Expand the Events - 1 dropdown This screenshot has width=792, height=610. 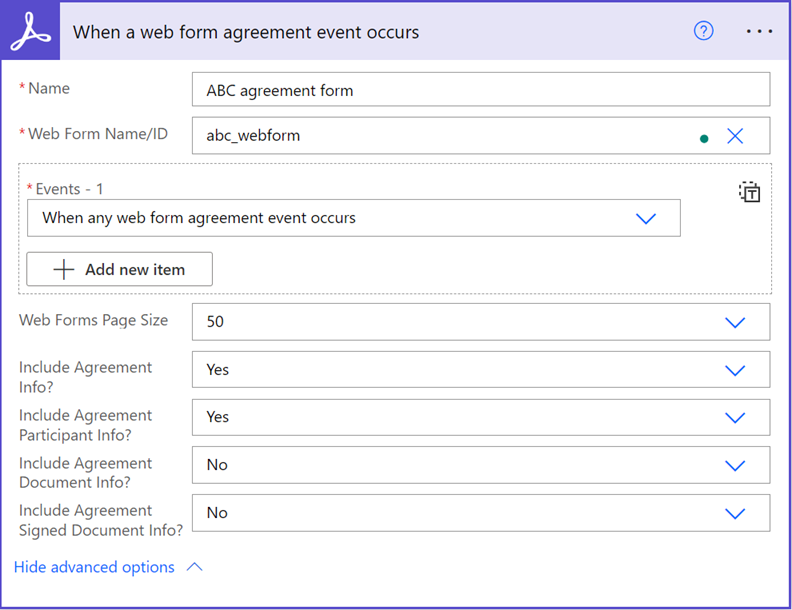click(x=646, y=218)
